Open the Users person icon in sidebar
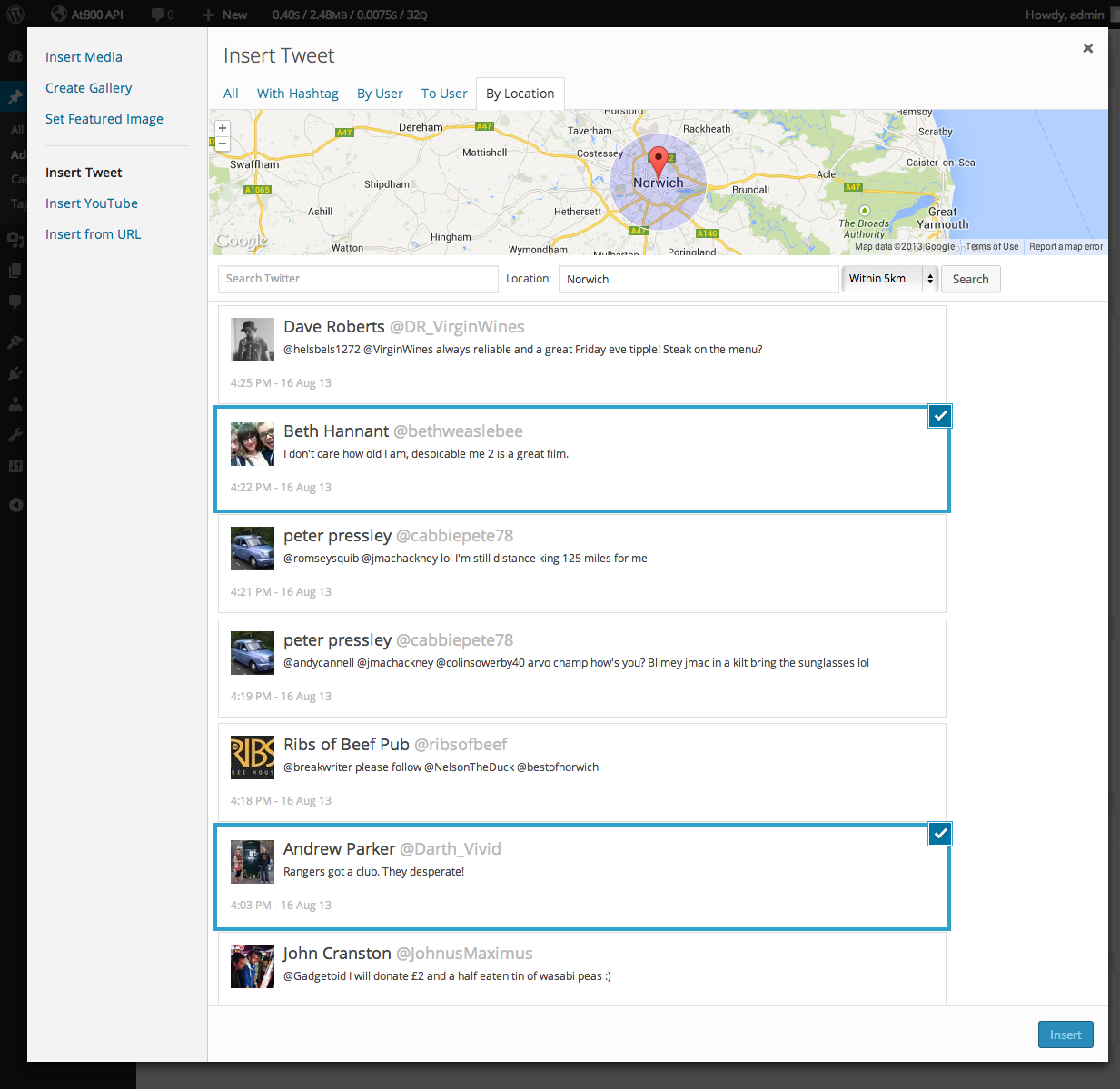 (15, 404)
